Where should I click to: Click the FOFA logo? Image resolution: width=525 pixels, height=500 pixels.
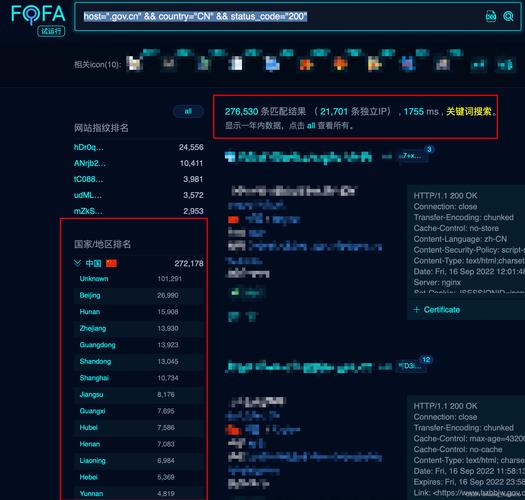pyautogui.click(x=38, y=14)
